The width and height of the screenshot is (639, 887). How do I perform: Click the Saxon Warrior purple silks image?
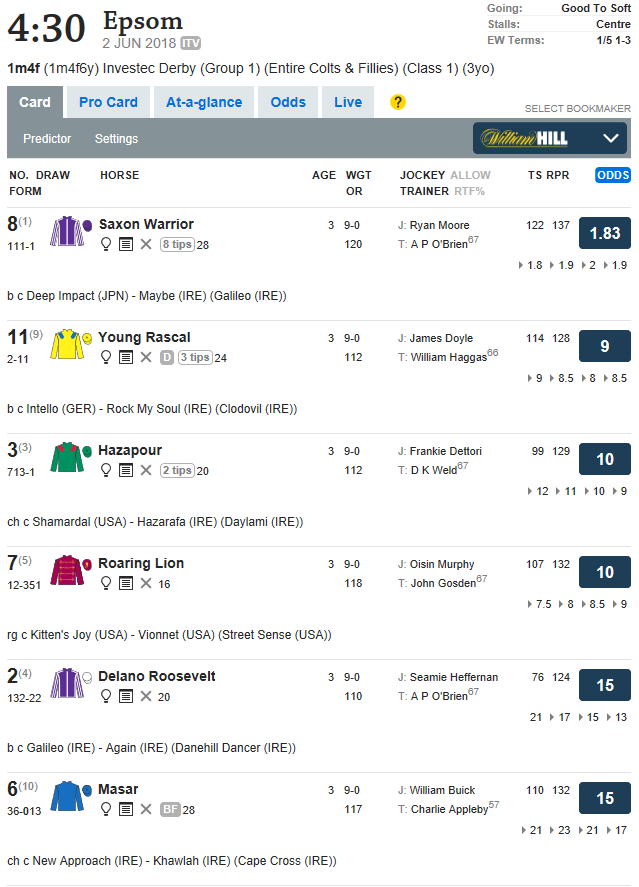[67, 231]
